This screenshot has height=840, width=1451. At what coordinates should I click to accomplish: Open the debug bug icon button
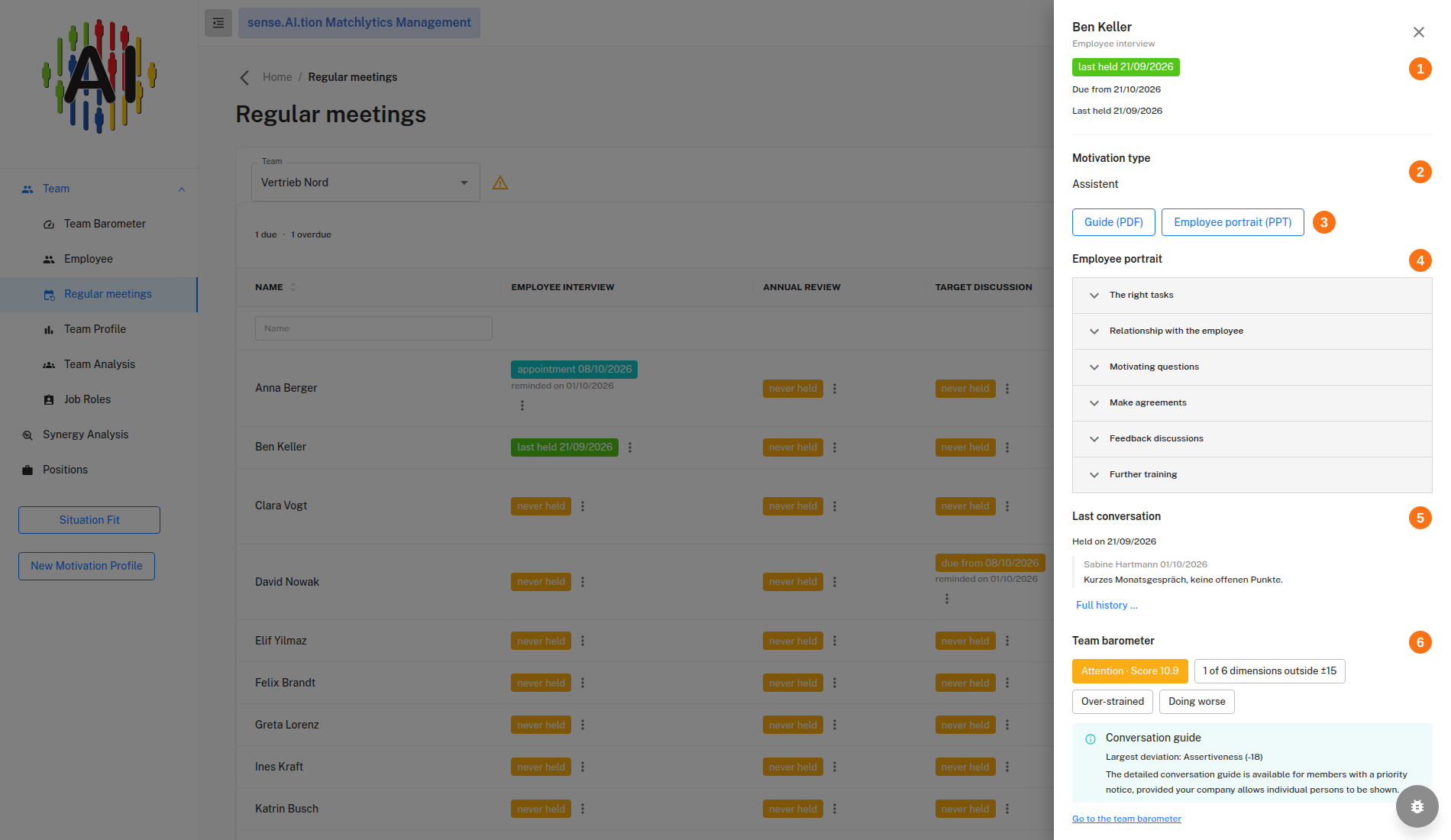(1417, 806)
